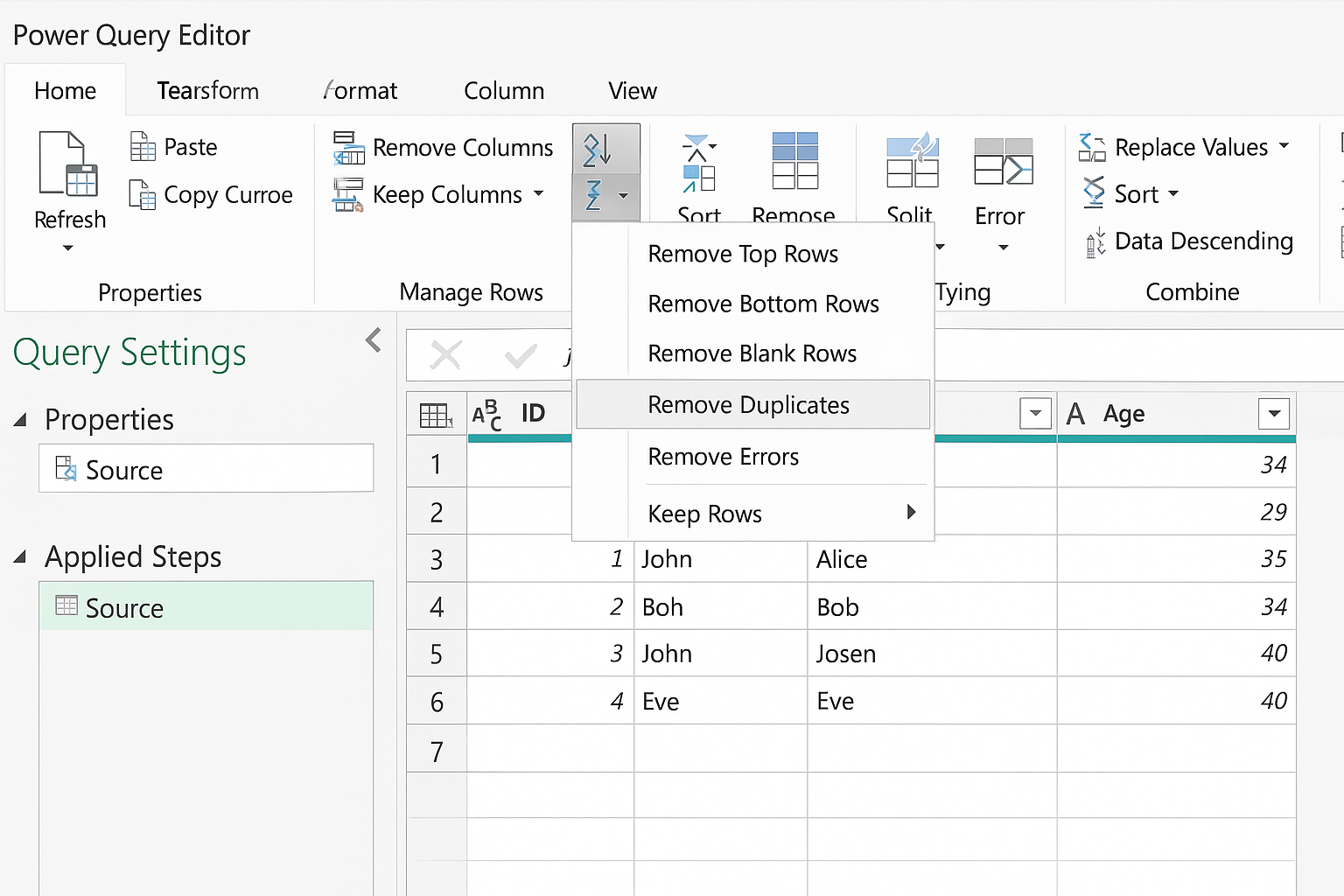Open the Keep Columns dropdown arrow

(538, 193)
